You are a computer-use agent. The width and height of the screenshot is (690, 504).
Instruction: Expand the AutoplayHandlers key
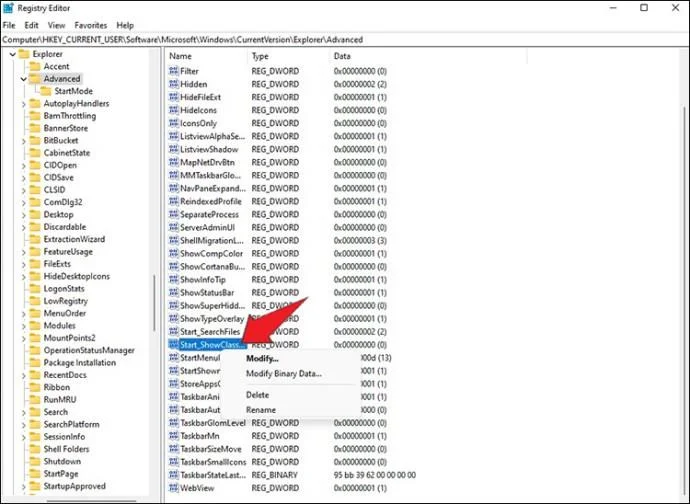(24, 104)
